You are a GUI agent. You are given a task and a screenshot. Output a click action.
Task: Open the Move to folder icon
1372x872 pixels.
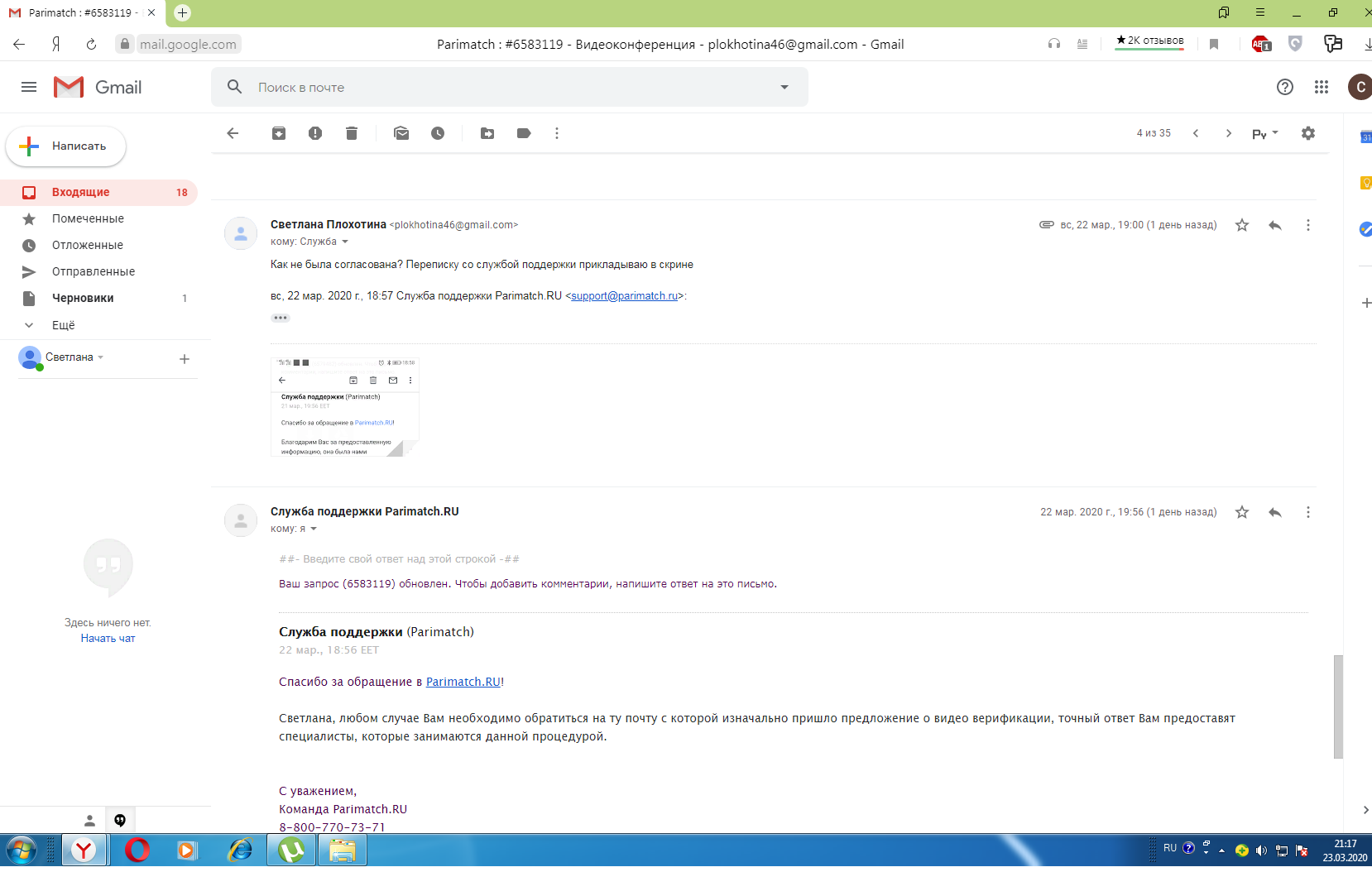(x=487, y=133)
